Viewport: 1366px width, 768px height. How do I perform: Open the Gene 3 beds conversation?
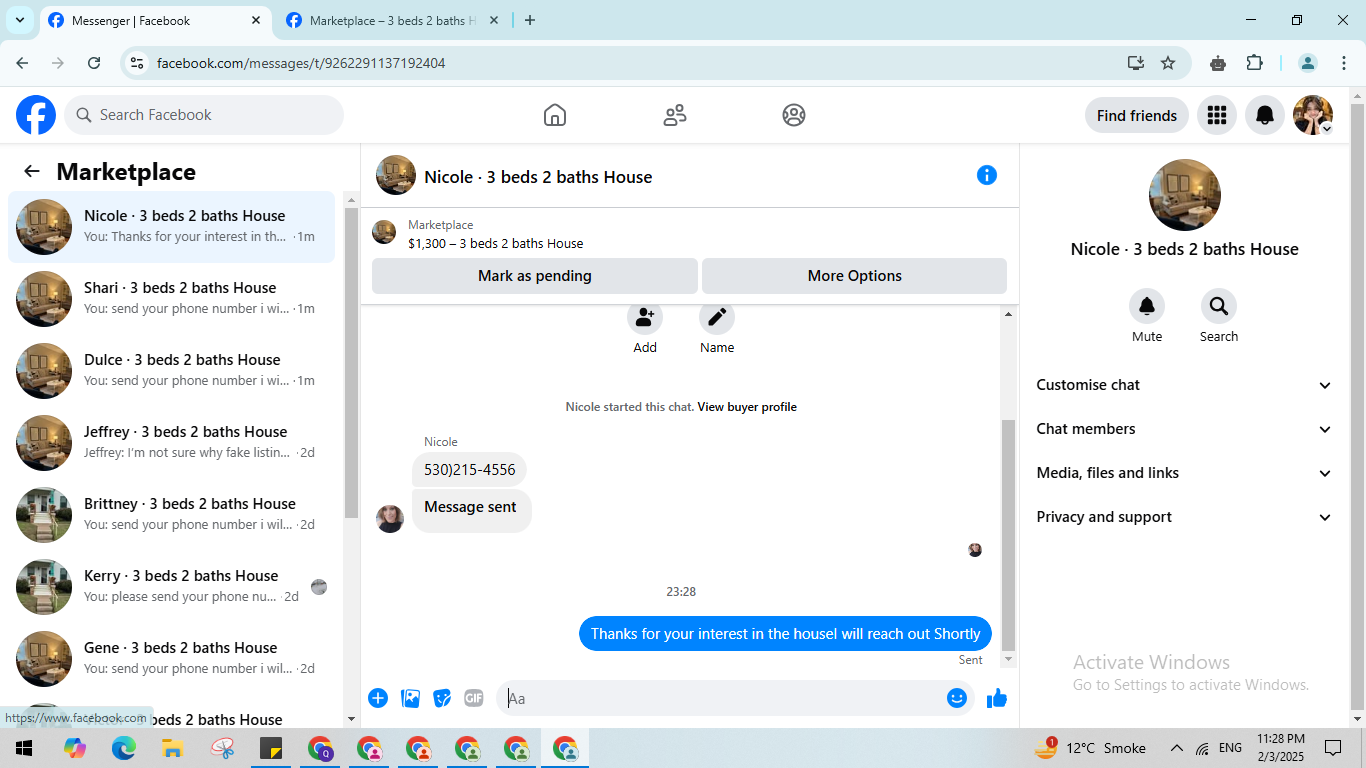pos(171,659)
